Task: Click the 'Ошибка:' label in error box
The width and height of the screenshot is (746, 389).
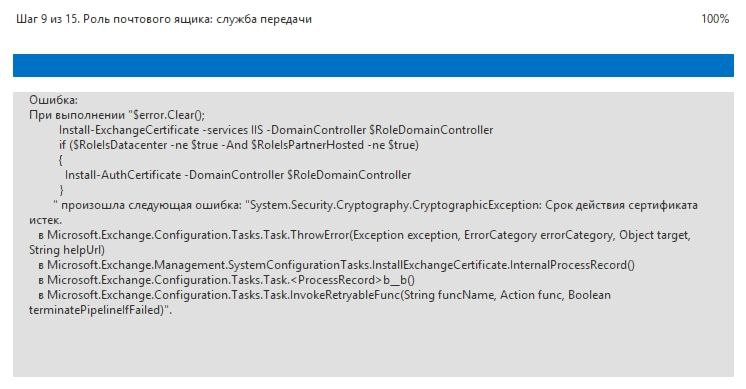Action: (53, 100)
